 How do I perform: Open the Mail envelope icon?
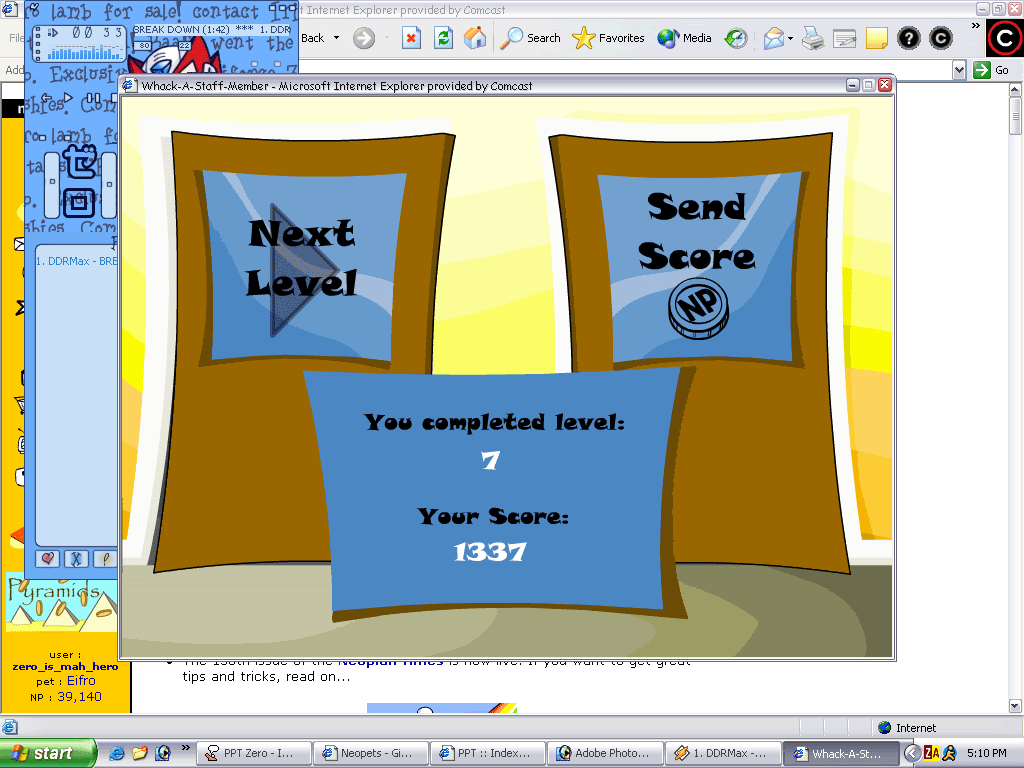point(773,38)
